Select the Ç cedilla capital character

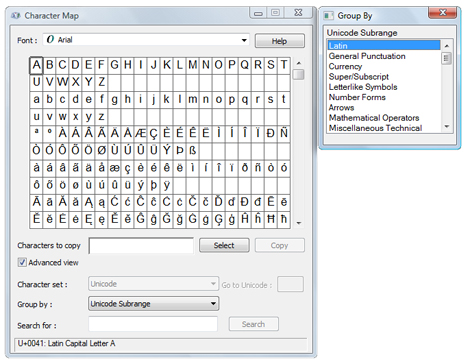tap(153, 133)
